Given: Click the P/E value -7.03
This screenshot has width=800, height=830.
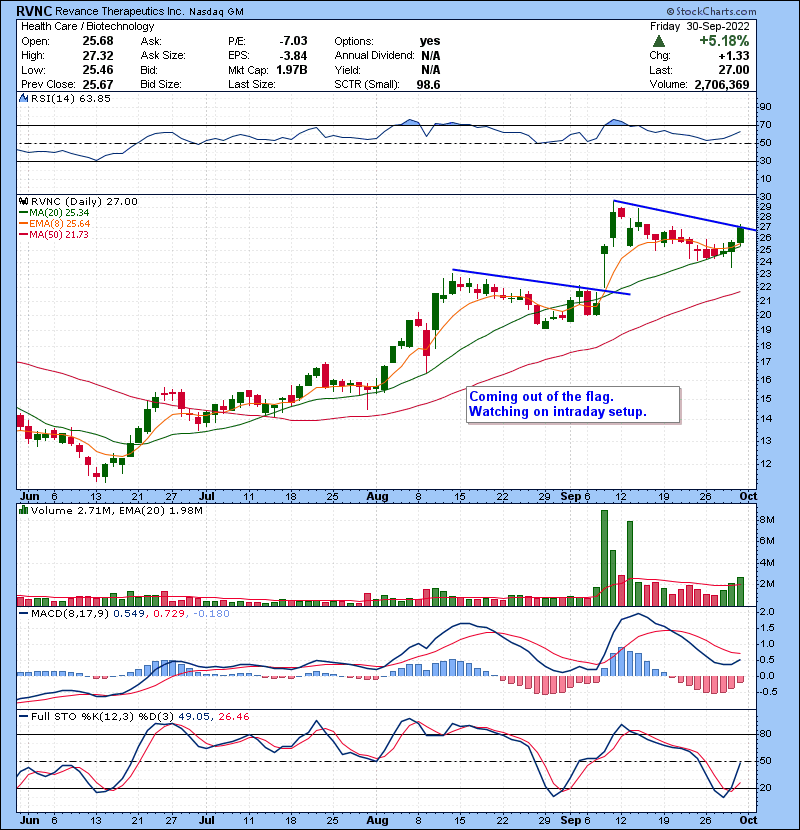Looking at the screenshot, I should 293,41.
